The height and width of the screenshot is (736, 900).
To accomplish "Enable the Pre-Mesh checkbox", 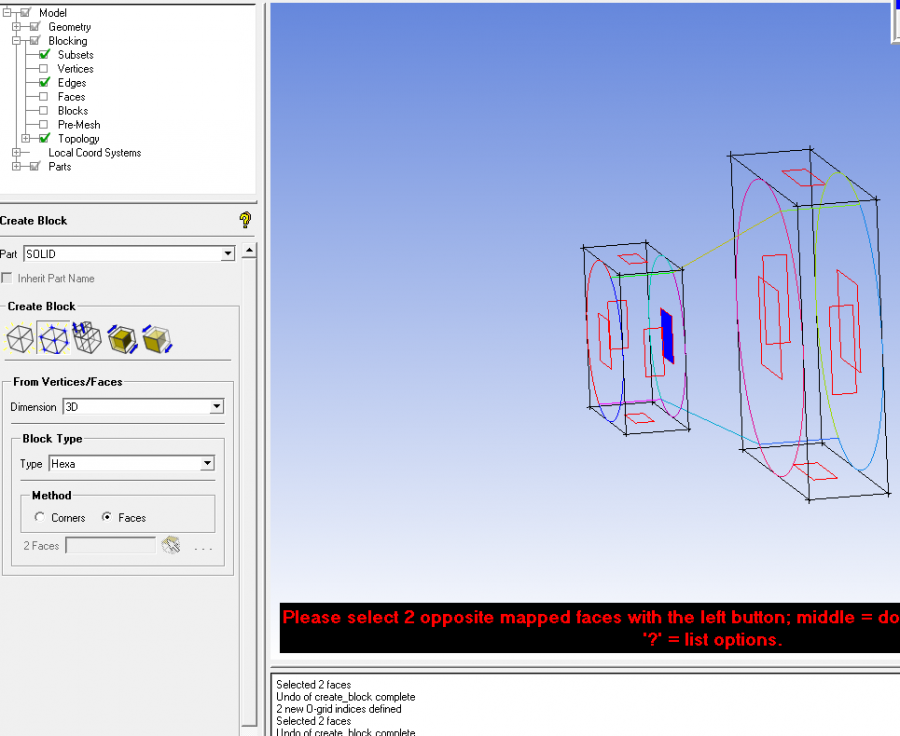I will pyautogui.click(x=44, y=125).
